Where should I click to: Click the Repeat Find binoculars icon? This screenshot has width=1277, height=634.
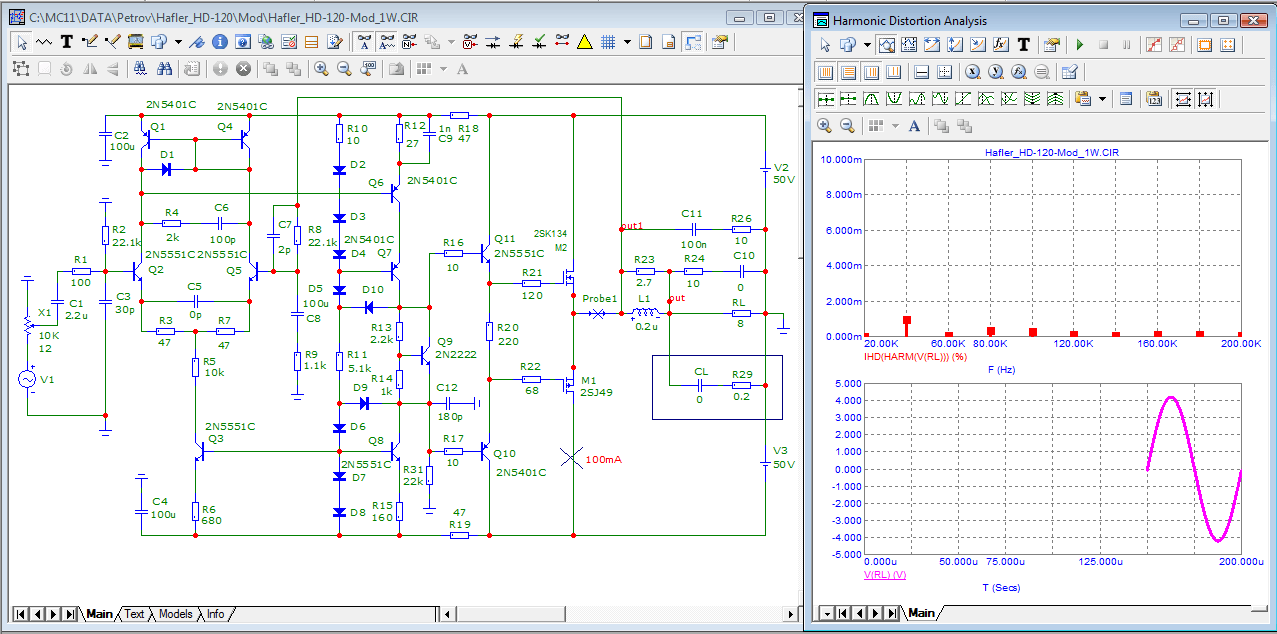tap(164, 68)
